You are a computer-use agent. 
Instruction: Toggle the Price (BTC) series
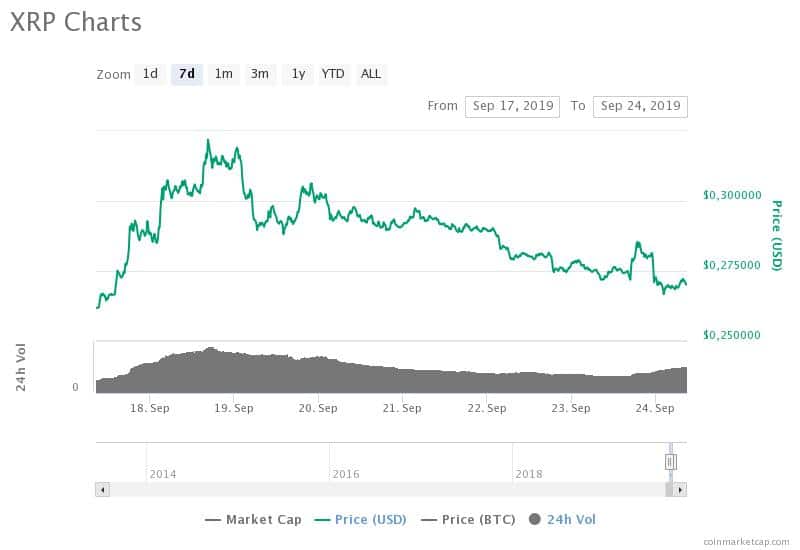point(468,520)
